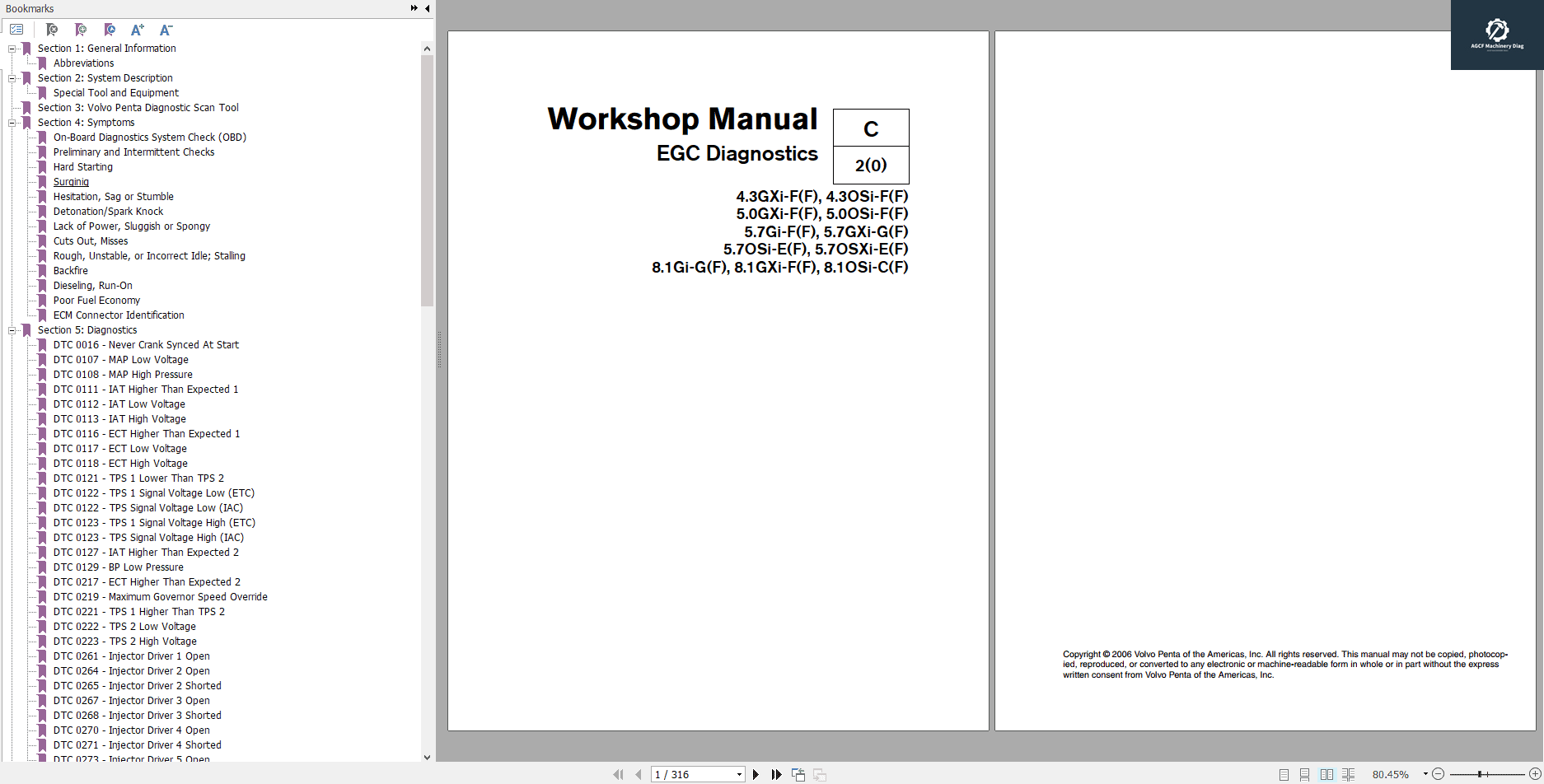Click inside the page number input field

[x=684, y=774]
